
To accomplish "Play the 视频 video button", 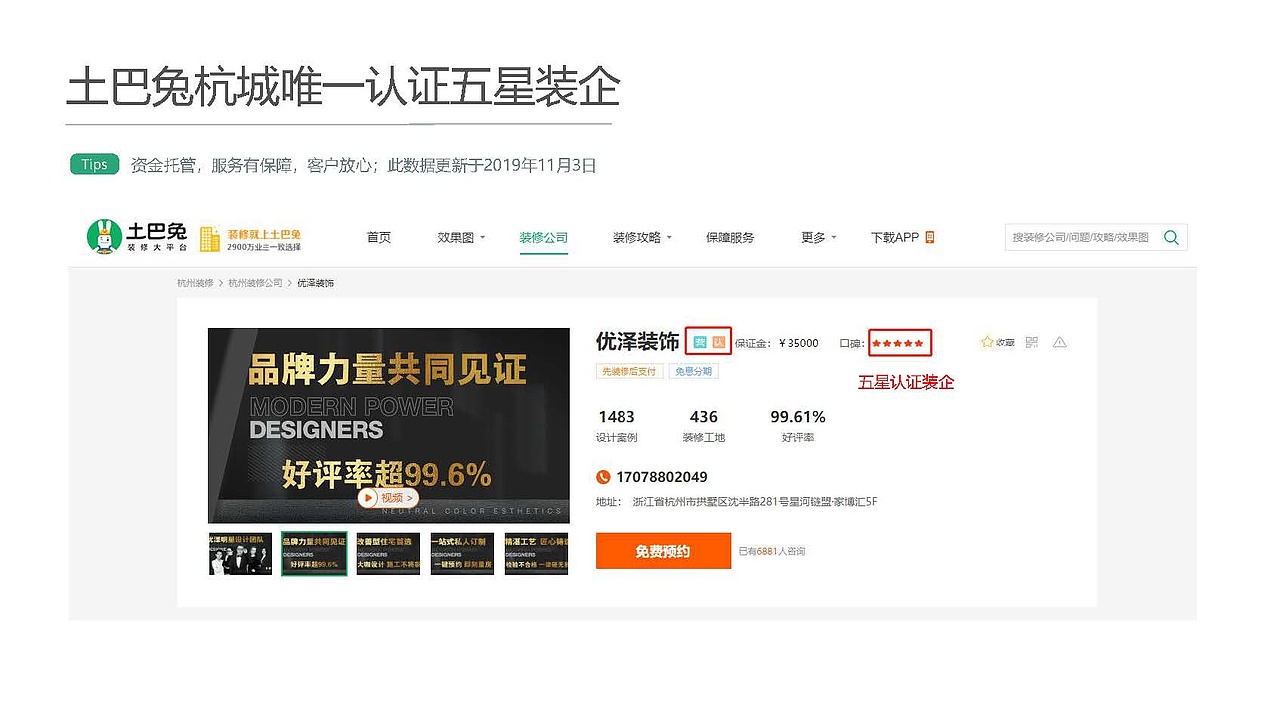I will coord(388,497).
